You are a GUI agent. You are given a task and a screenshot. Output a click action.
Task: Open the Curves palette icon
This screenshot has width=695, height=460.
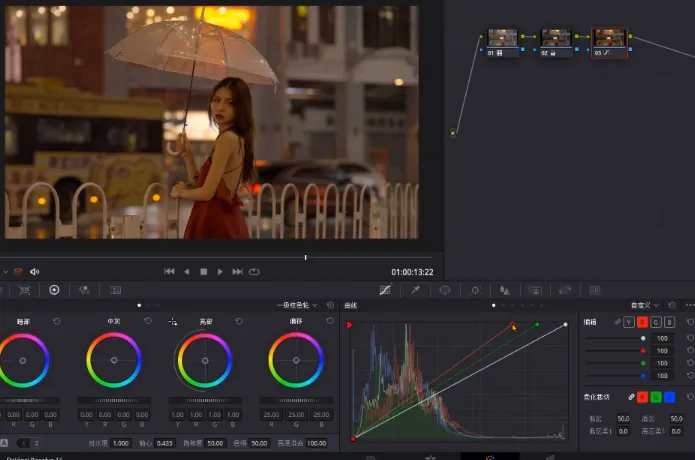click(x=385, y=290)
